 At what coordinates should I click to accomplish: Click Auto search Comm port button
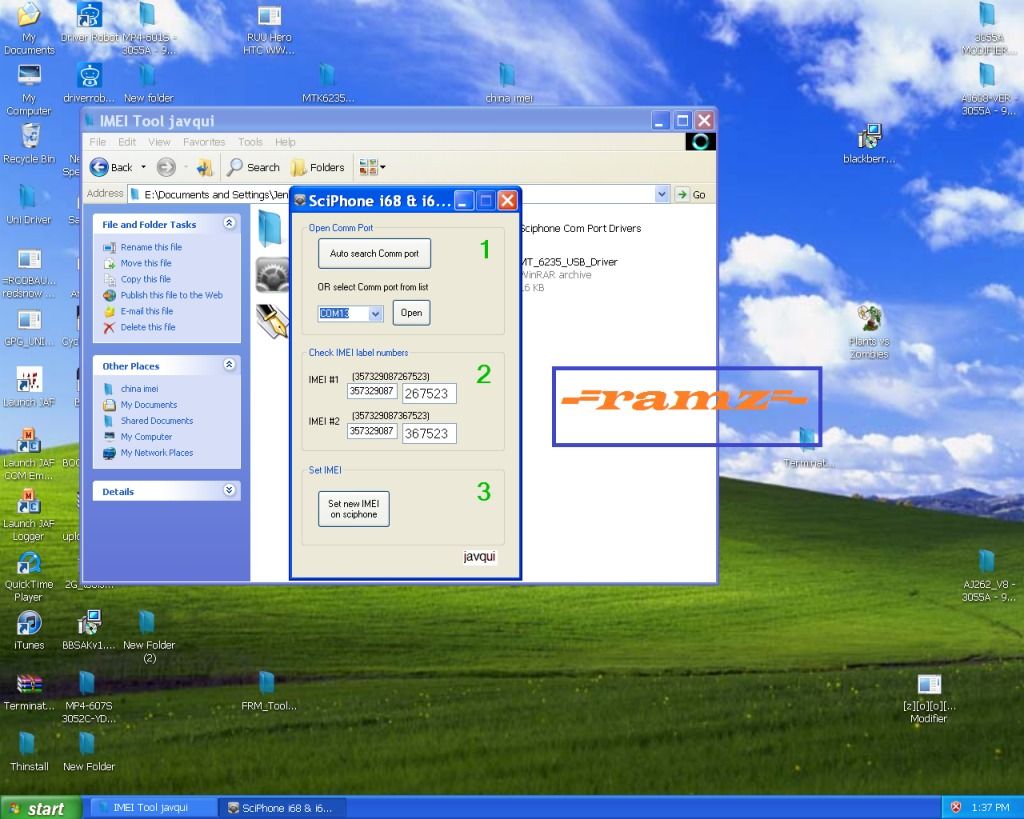374,254
